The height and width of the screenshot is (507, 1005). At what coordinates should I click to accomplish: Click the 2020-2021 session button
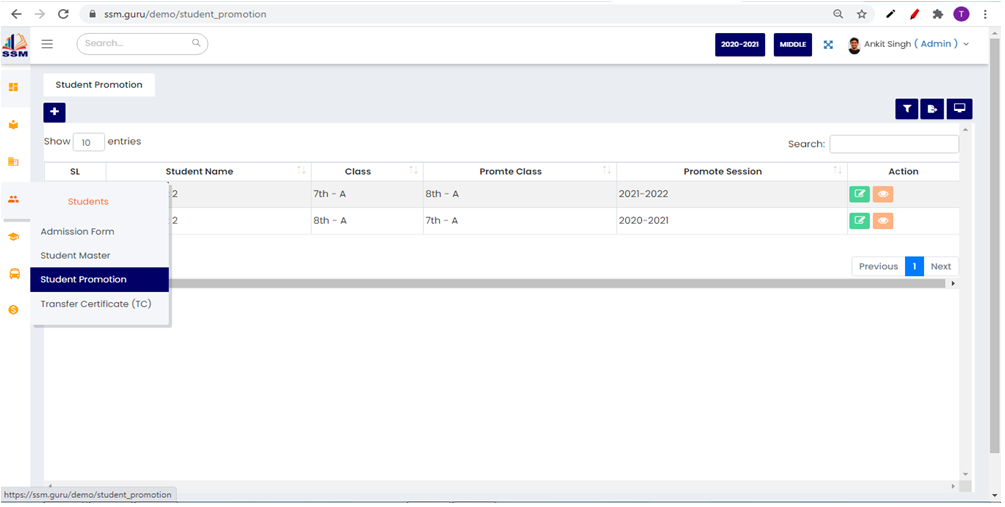tap(740, 44)
